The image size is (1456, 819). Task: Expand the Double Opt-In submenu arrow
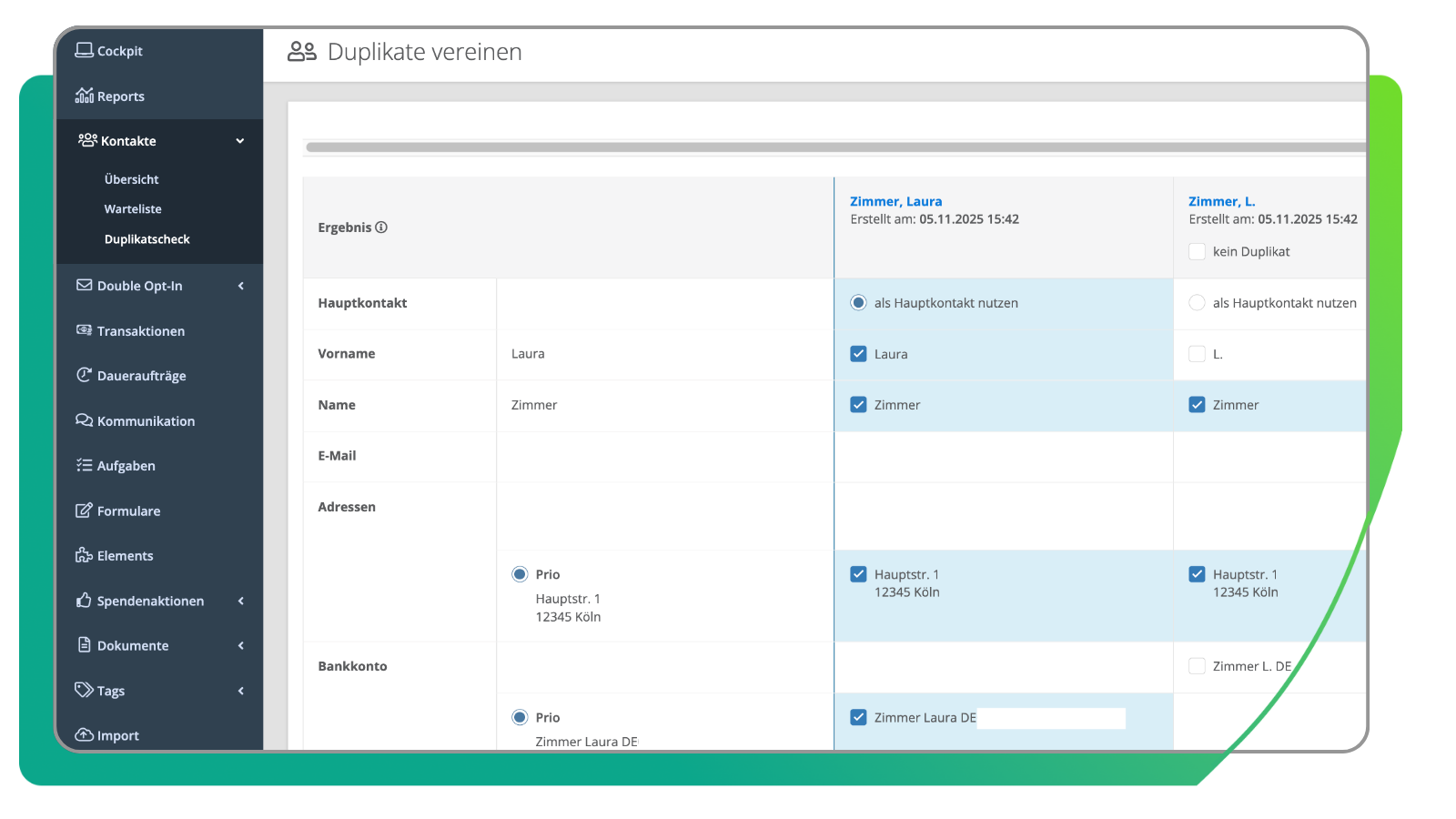[241, 286]
